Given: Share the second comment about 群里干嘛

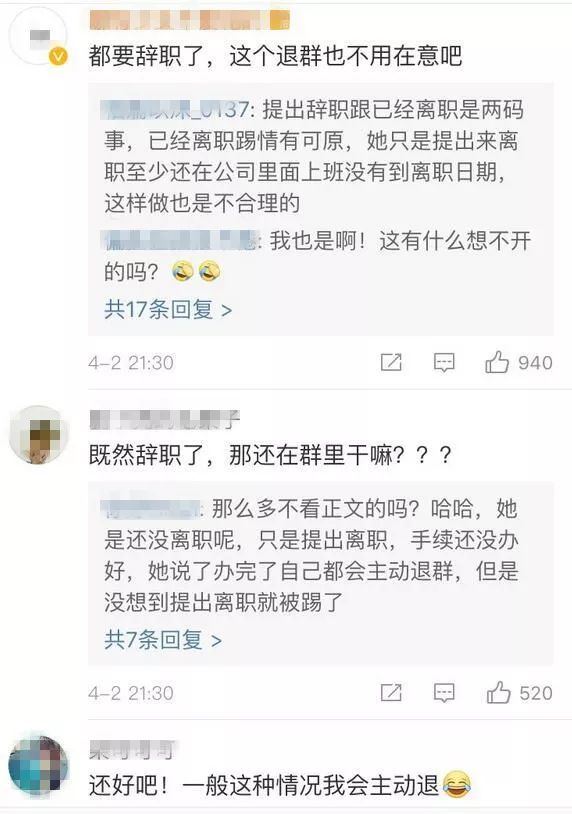Looking at the screenshot, I should pos(391,693).
